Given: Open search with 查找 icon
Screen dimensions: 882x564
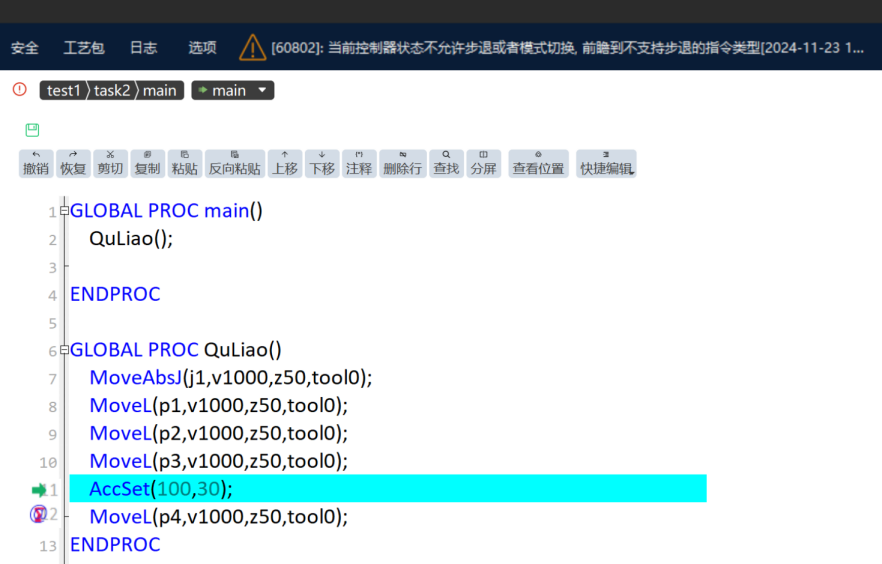Looking at the screenshot, I should pyautogui.click(x=446, y=164).
